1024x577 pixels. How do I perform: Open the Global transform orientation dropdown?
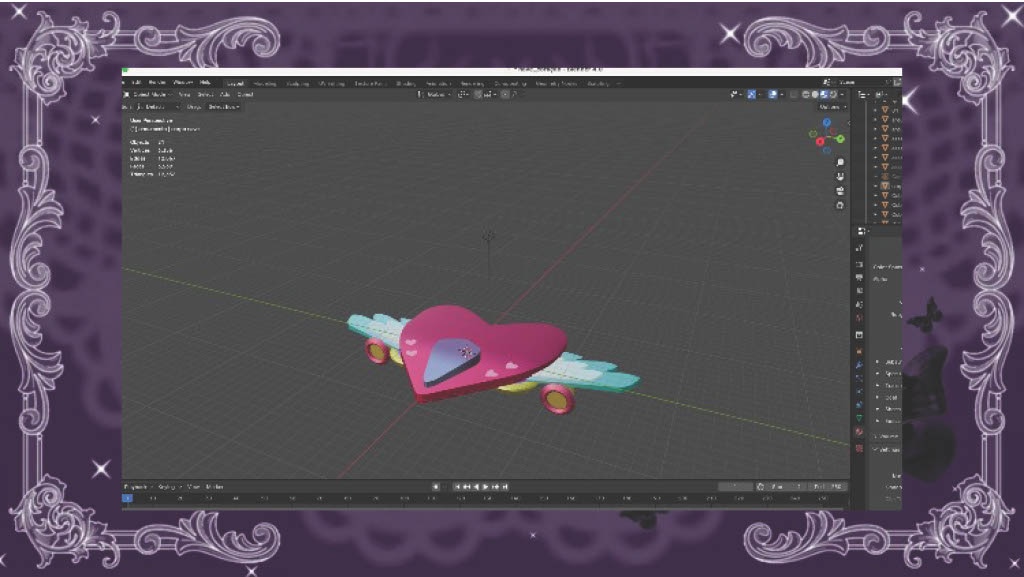click(435, 95)
